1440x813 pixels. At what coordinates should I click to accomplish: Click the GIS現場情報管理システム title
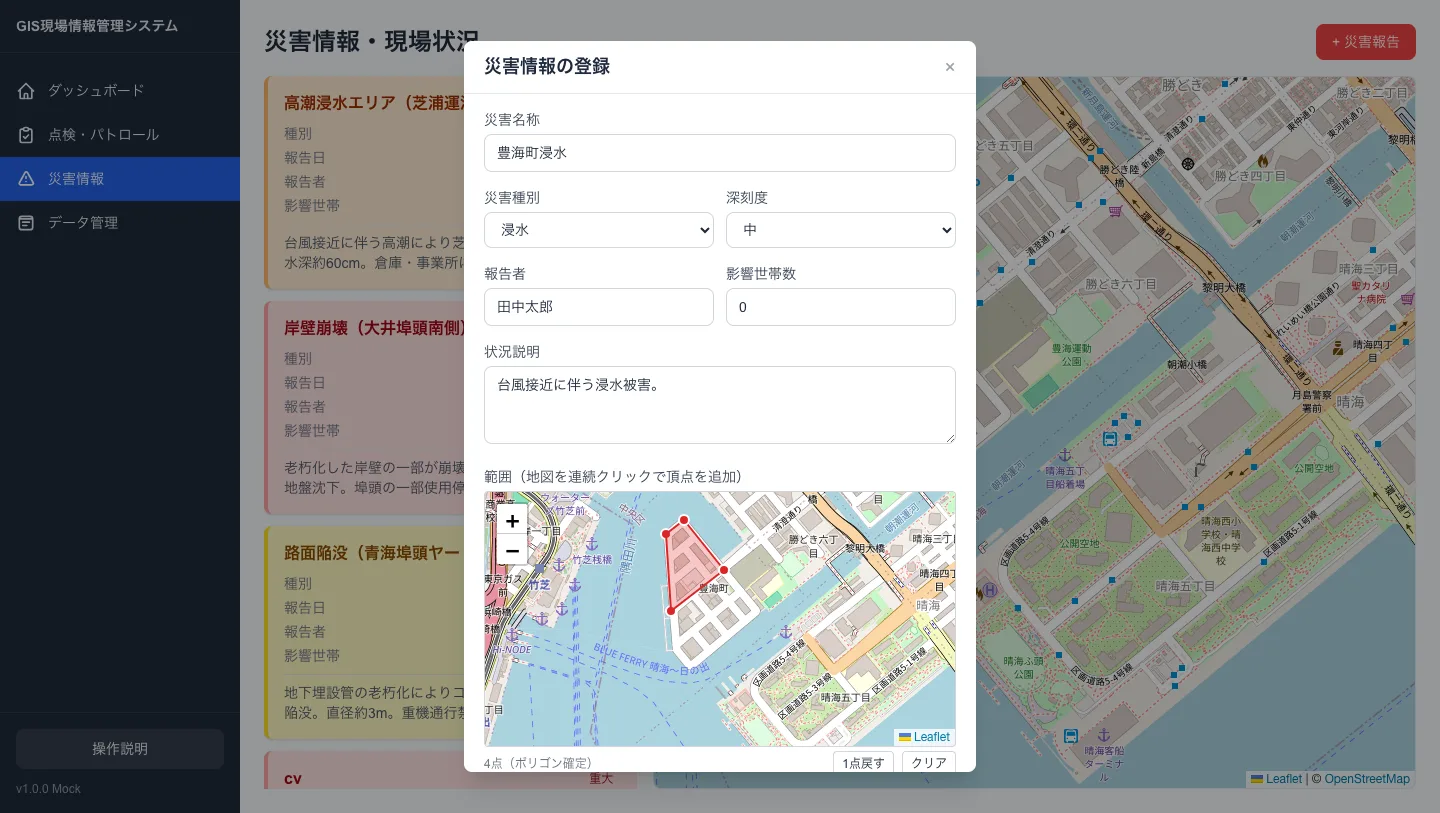97,26
